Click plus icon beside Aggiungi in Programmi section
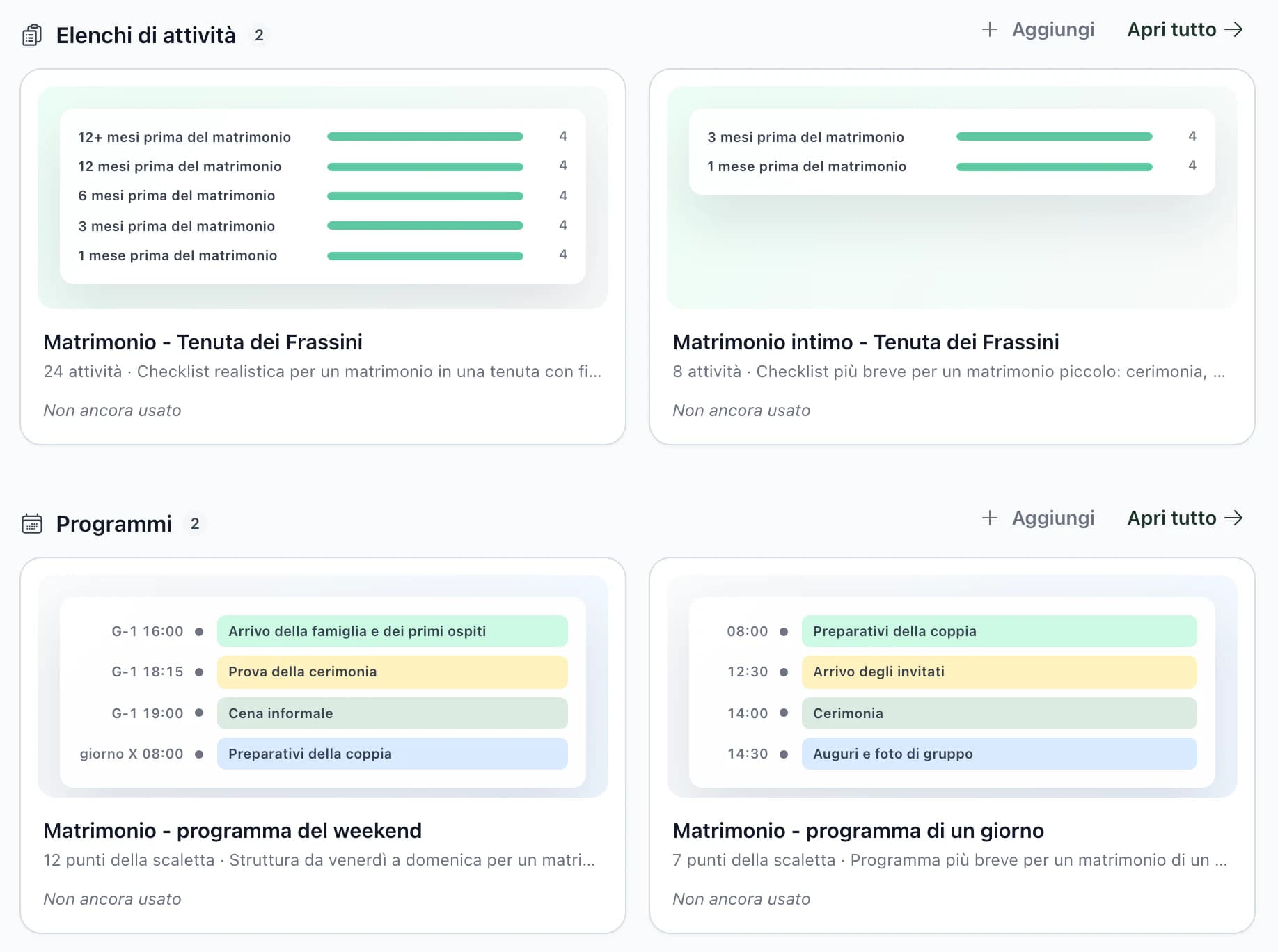 click(989, 518)
